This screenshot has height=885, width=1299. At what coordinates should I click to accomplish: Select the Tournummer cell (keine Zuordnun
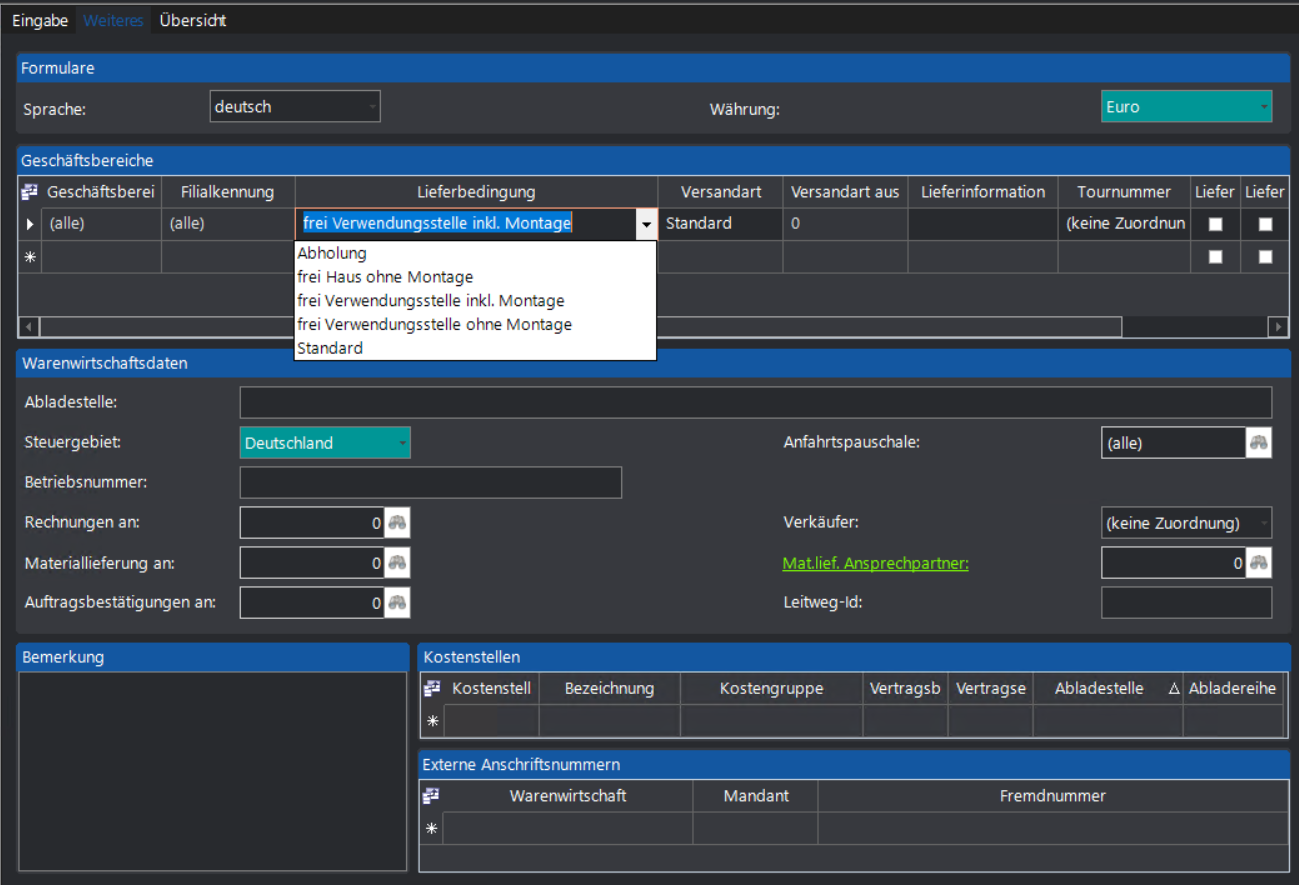coord(1124,224)
